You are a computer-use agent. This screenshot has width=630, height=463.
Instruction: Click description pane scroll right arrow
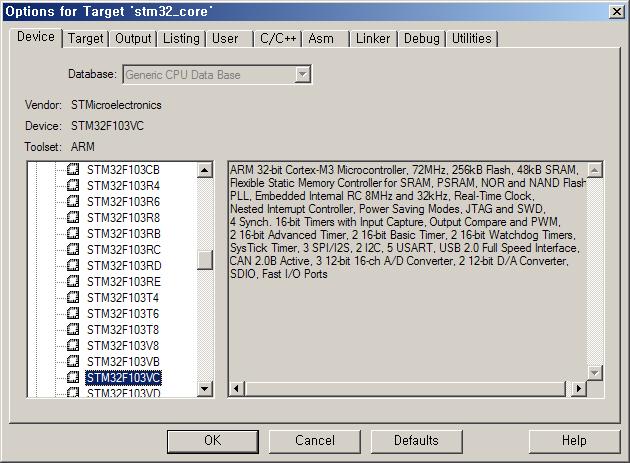coord(579,389)
